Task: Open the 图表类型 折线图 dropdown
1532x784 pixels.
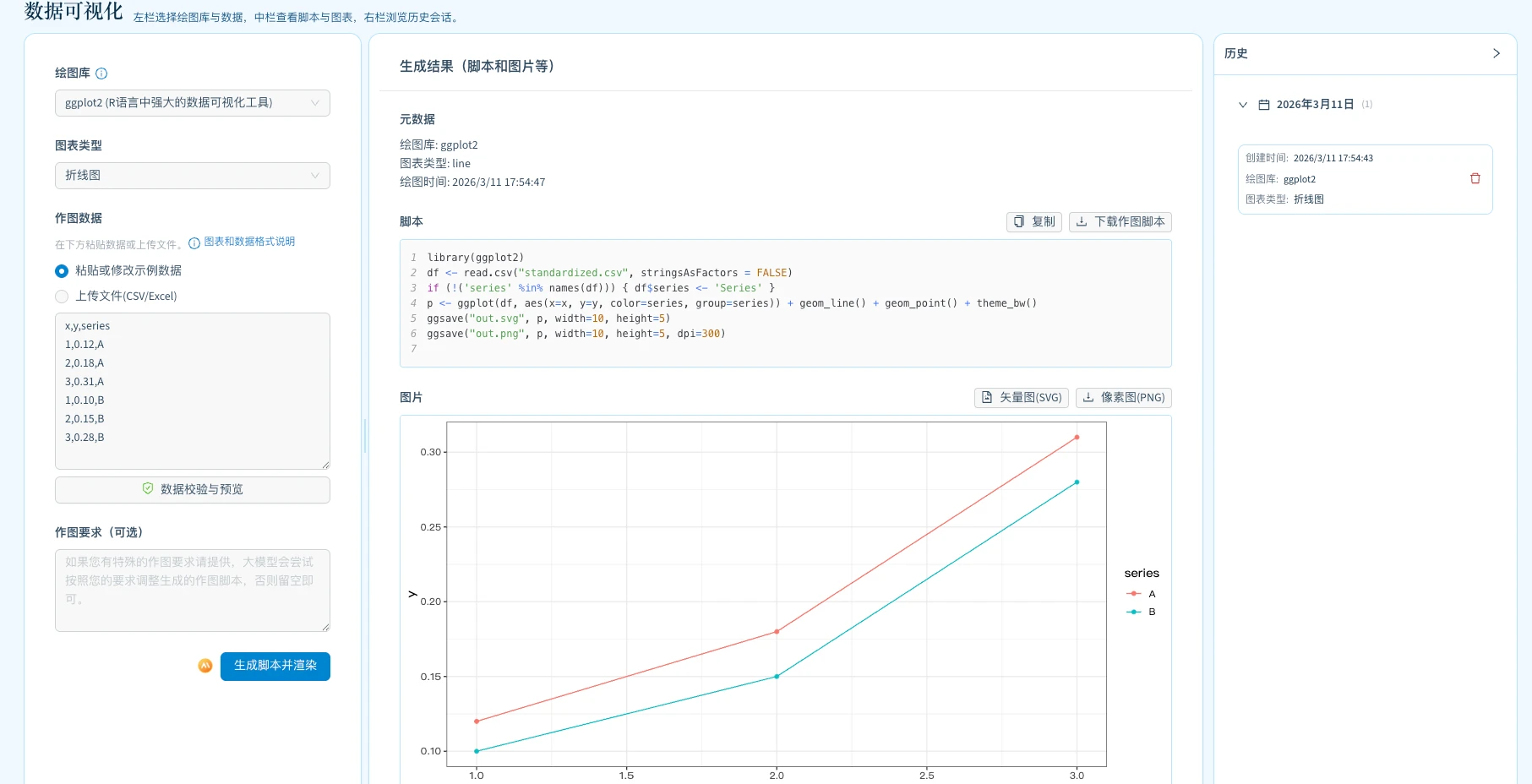Action: click(x=192, y=176)
